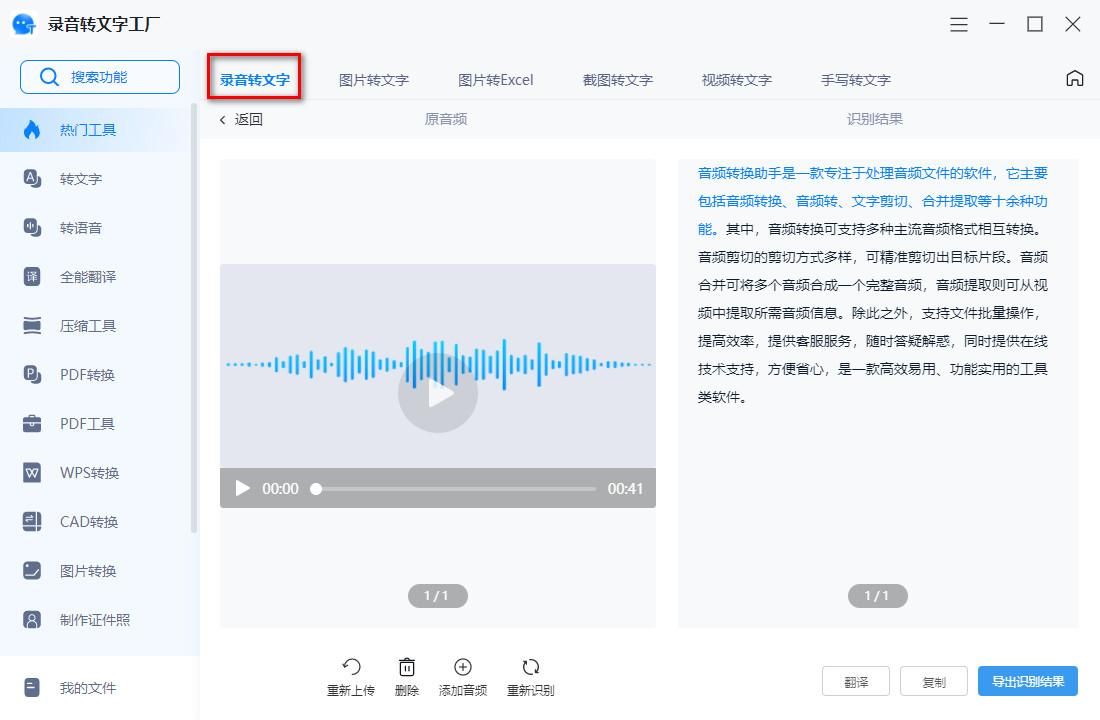Select the 图片转换 sidebar icon

[32, 571]
